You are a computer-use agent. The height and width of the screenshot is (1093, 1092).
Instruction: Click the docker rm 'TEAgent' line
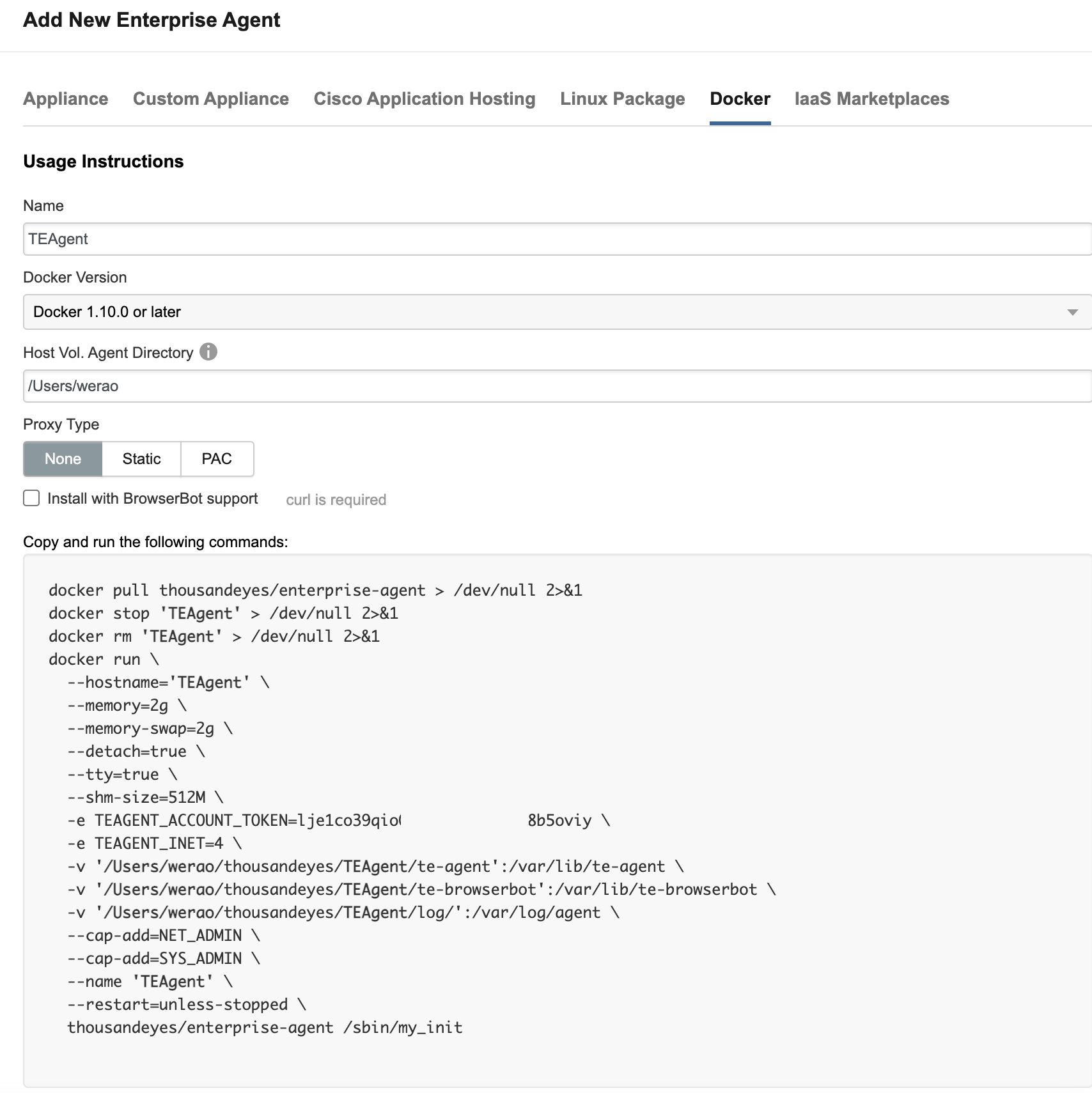pos(214,636)
